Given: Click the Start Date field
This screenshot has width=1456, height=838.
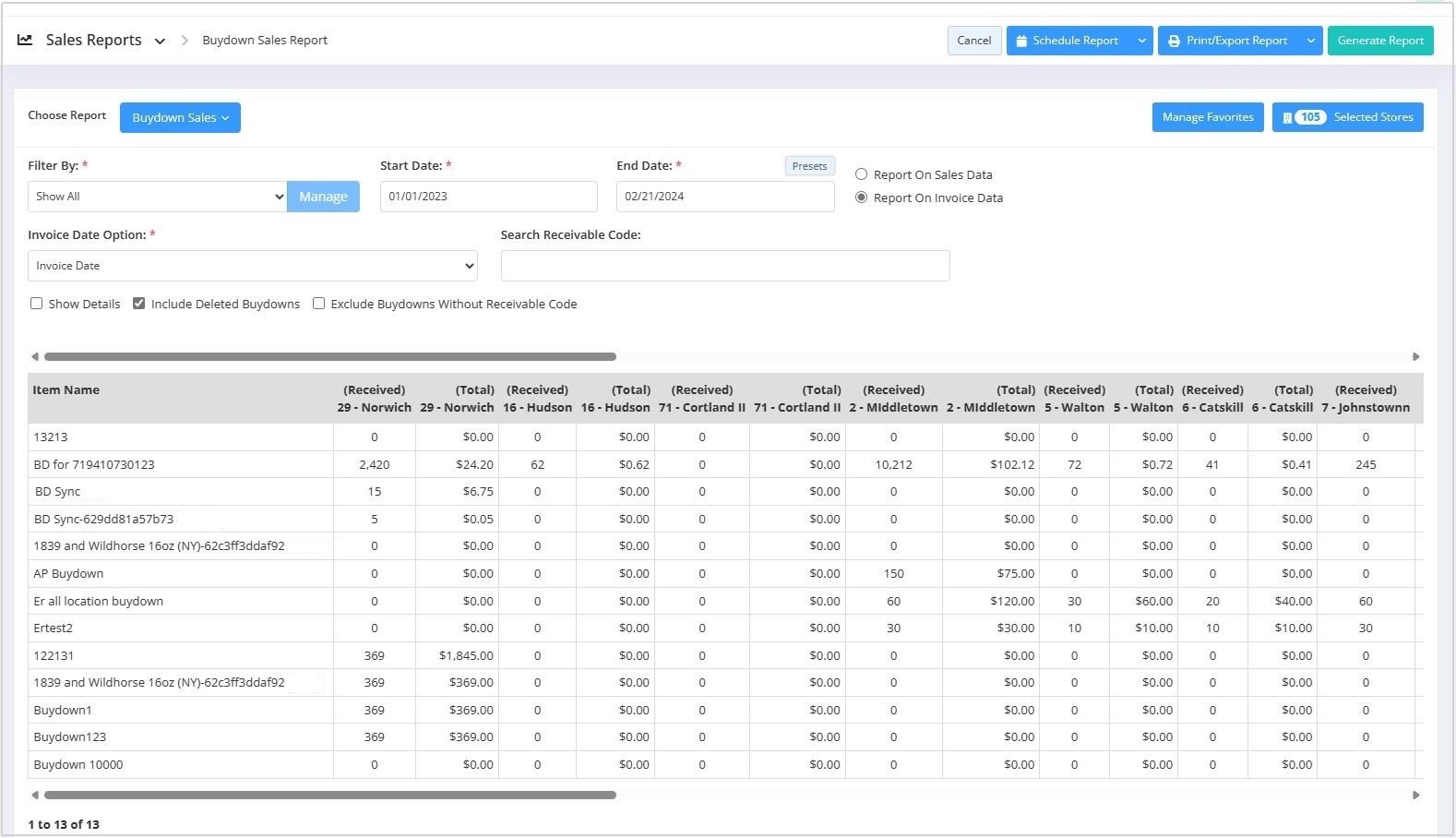Looking at the screenshot, I should [489, 197].
